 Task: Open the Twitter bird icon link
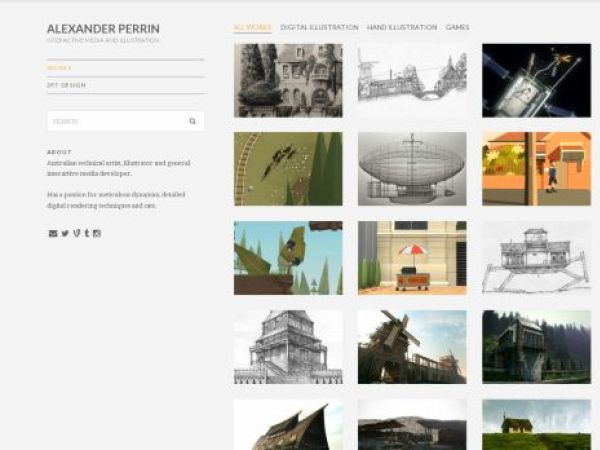tap(65, 233)
